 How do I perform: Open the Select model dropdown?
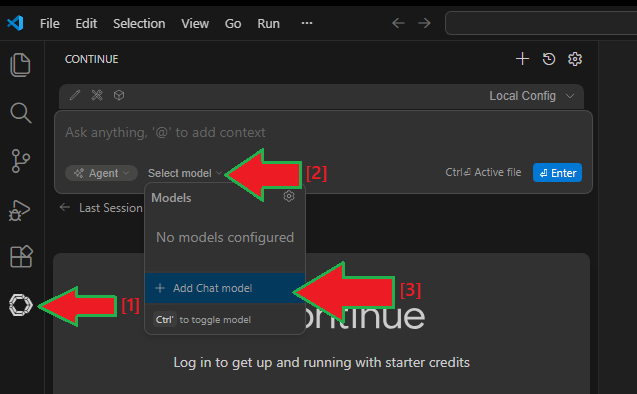tap(185, 173)
